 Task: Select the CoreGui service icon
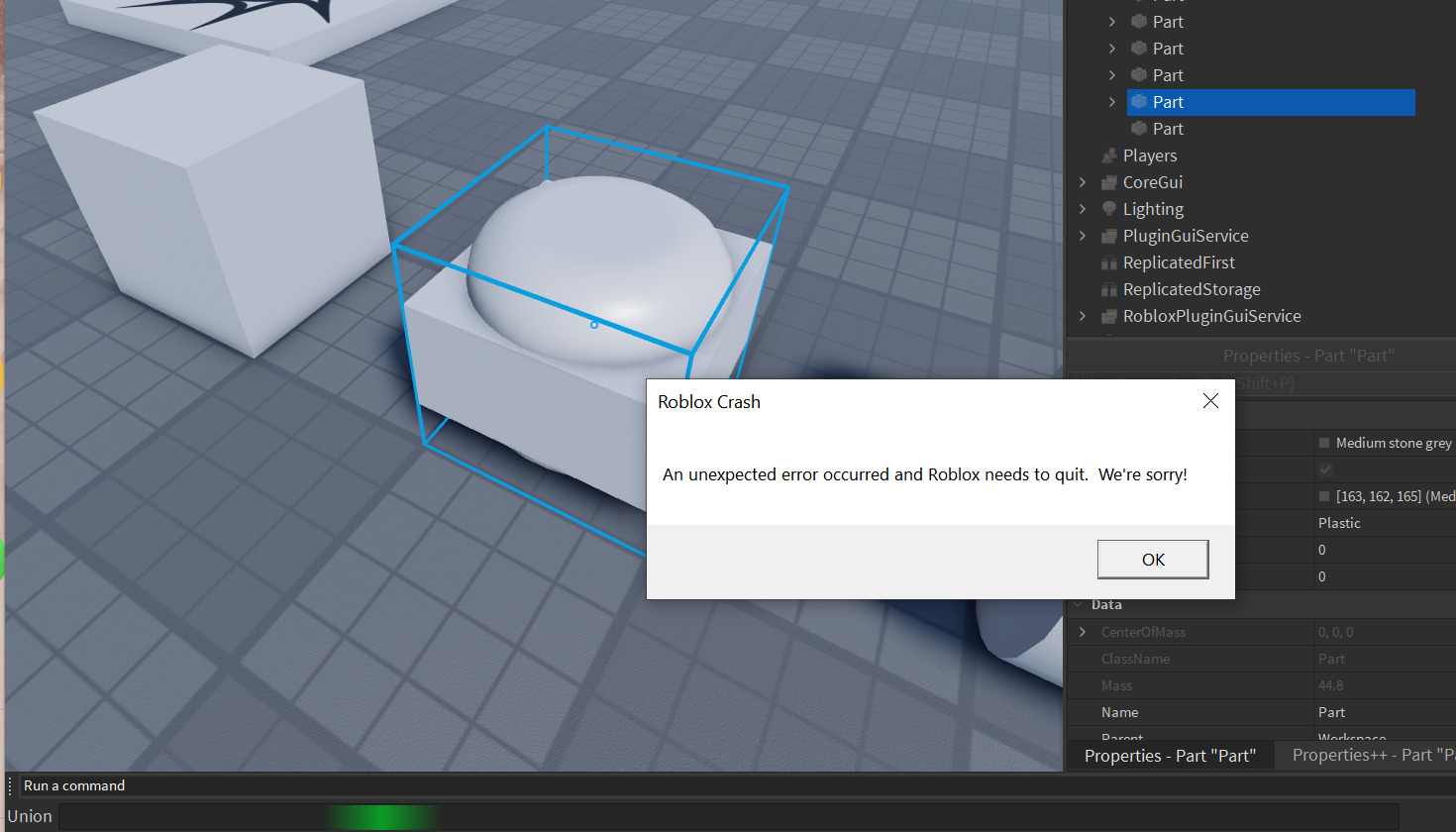tap(1108, 181)
